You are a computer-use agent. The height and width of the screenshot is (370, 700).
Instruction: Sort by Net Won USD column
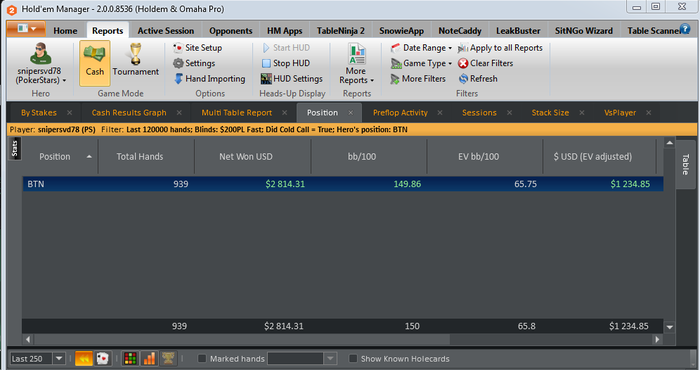coord(253,157)
